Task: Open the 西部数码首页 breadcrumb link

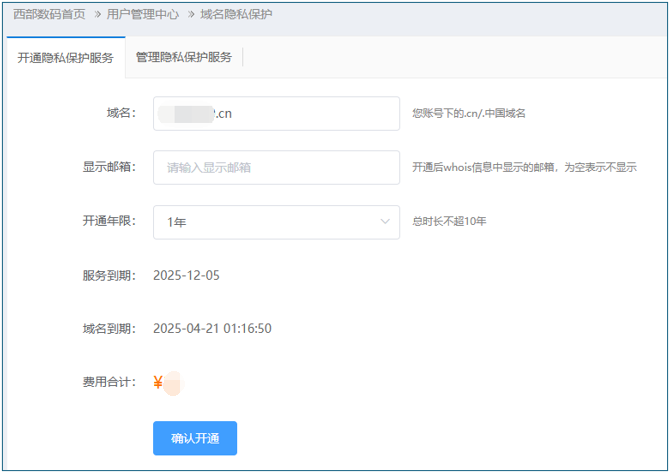Action: (49, 15)
